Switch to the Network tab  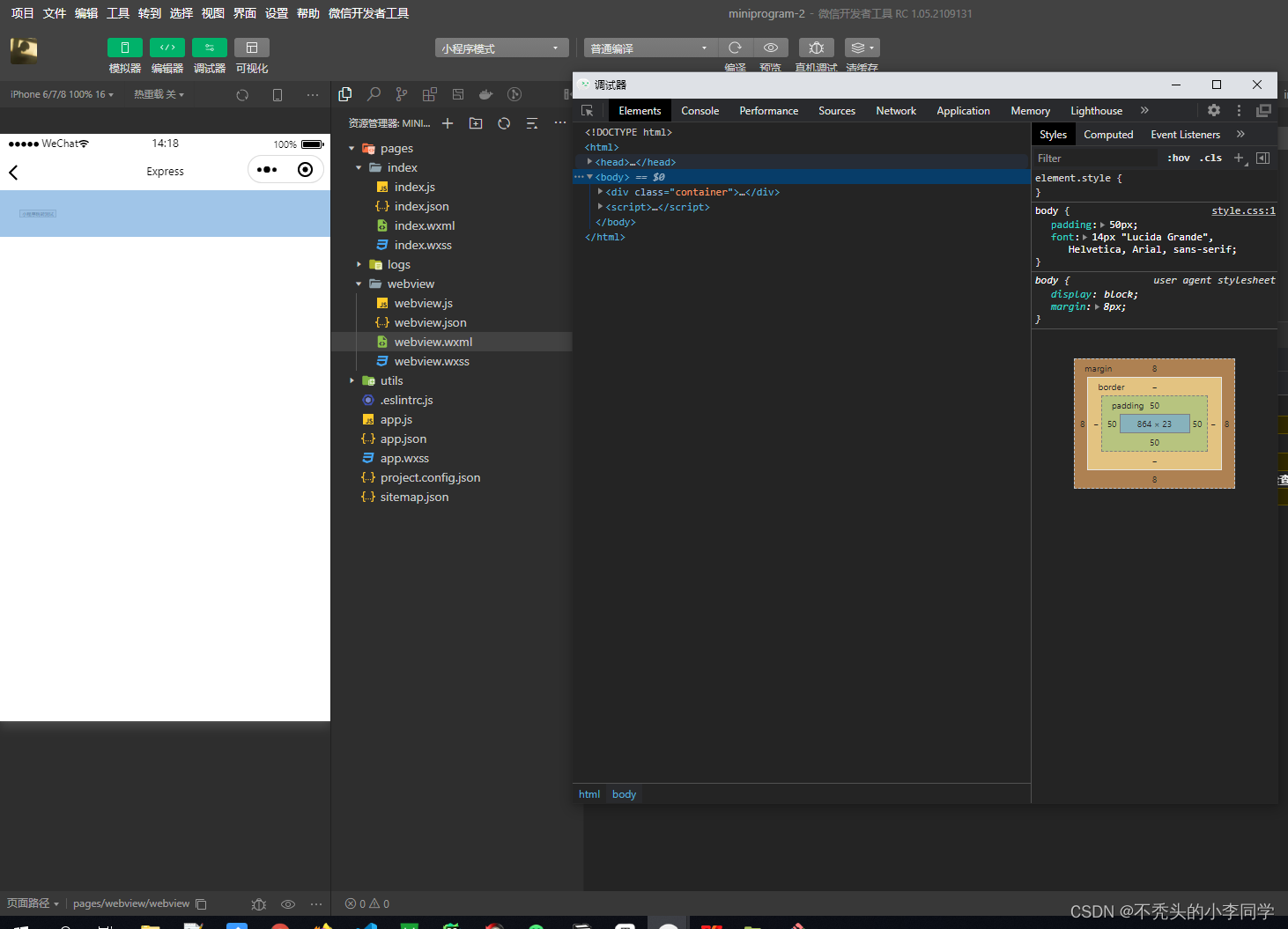click(x=896, y=111)
